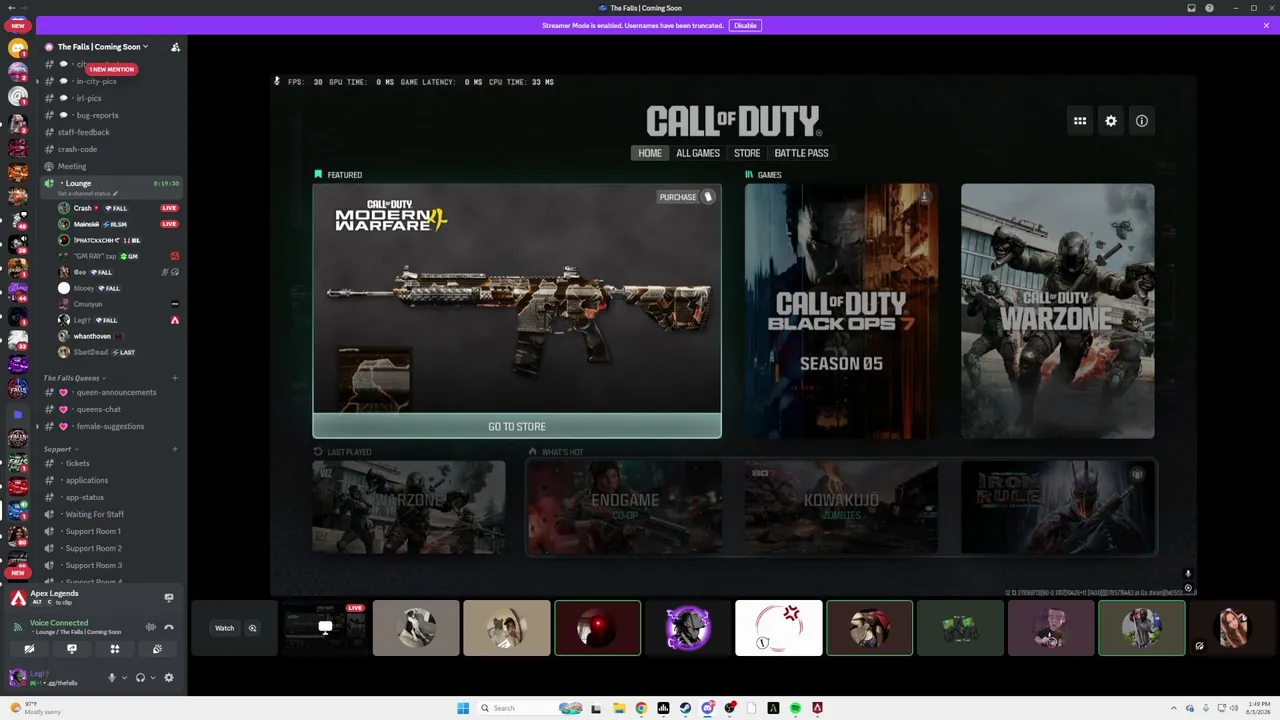Click the stream microphone icon at bottom right
The image size is (1280, 720).
click(1188, 574)
